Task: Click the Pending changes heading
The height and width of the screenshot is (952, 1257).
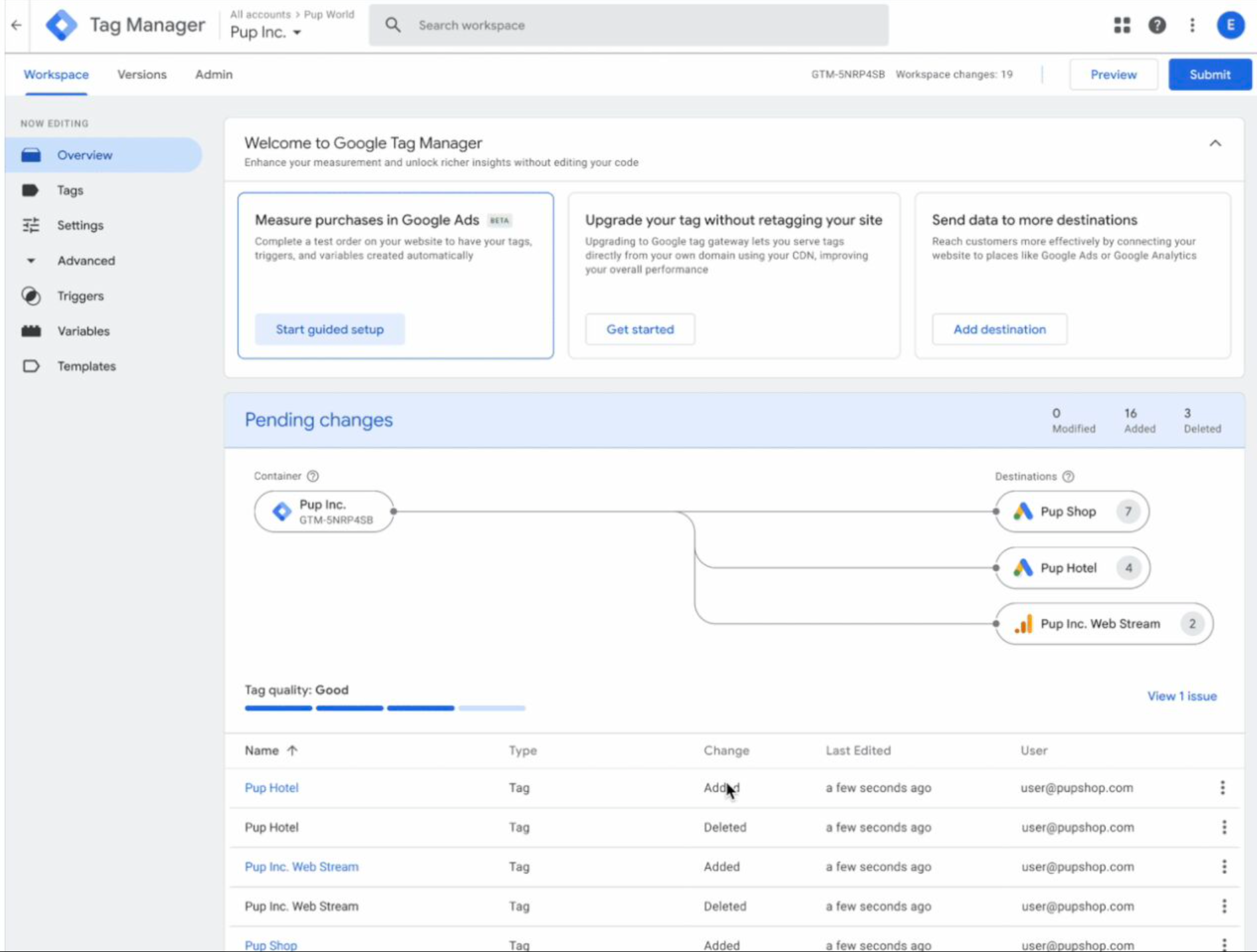Action: point(319,420)
